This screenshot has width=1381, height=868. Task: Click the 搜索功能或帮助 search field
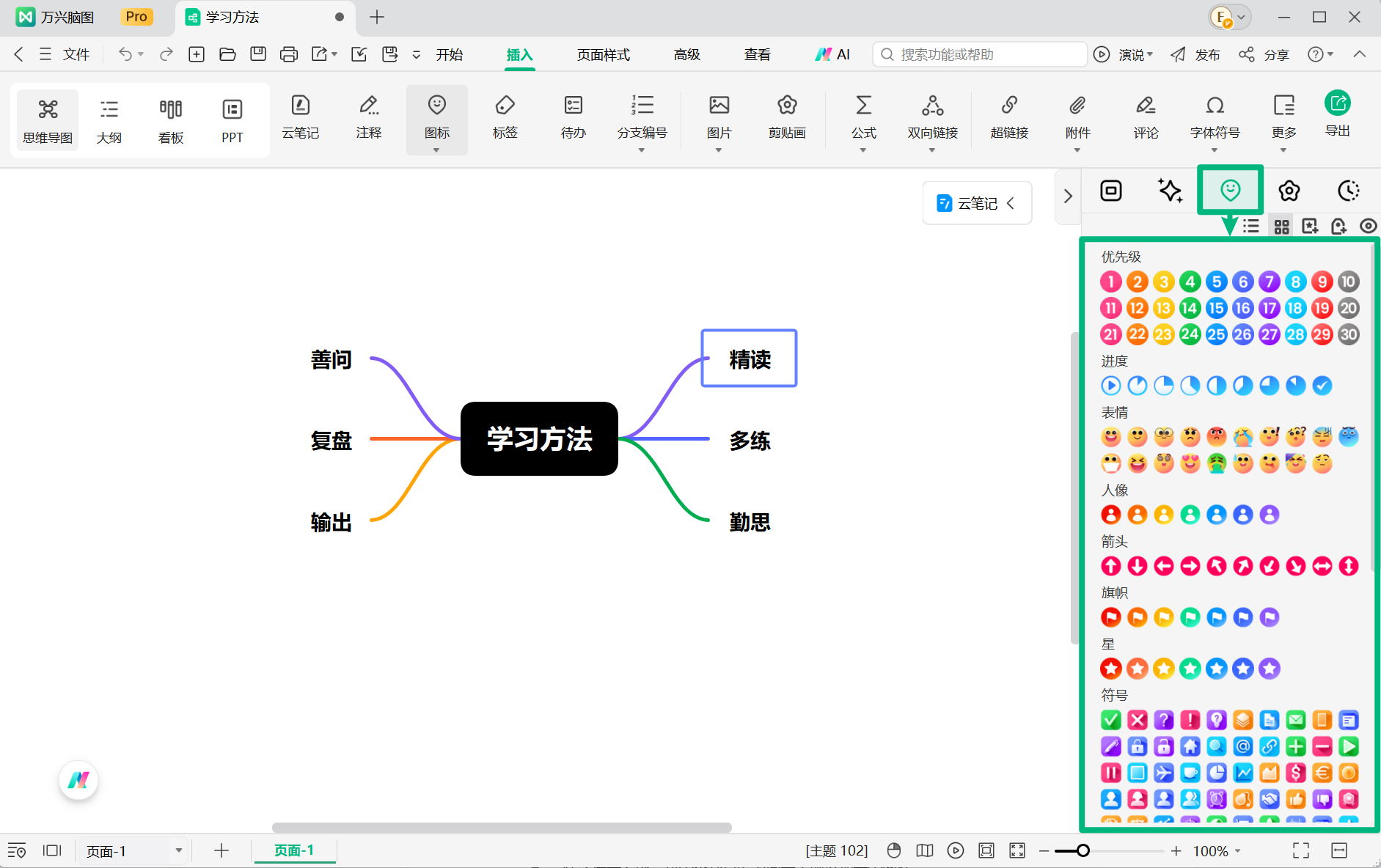click(x=980, y=54)
